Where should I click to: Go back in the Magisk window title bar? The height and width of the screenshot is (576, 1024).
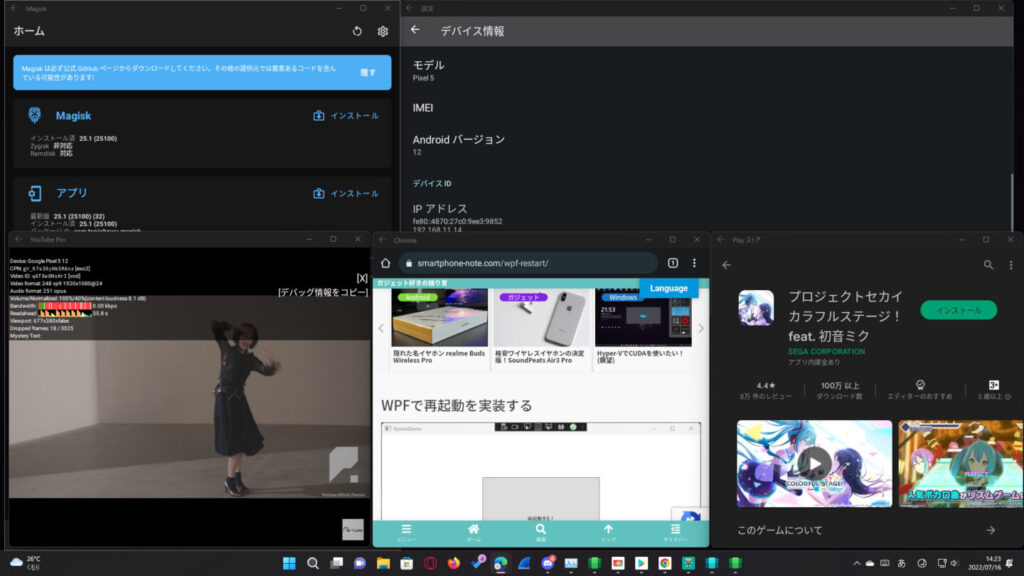click(14, 8)
